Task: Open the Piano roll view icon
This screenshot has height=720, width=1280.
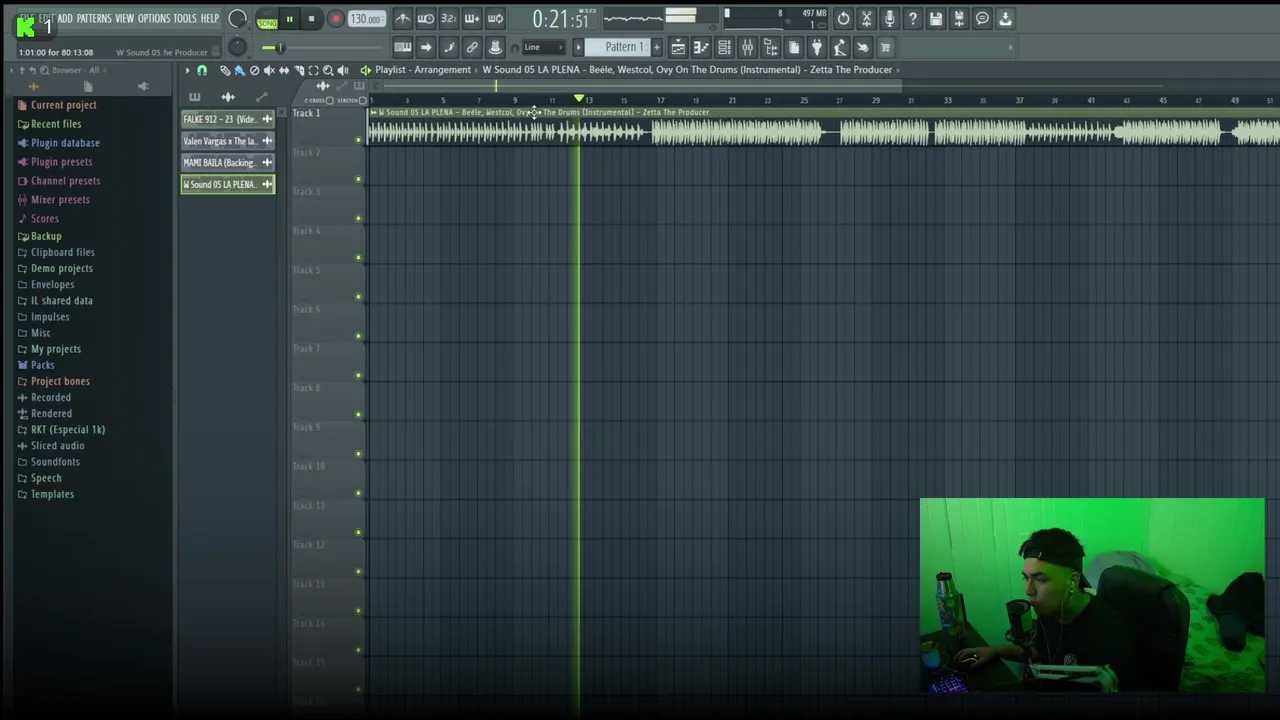Action: click(701, 47)
